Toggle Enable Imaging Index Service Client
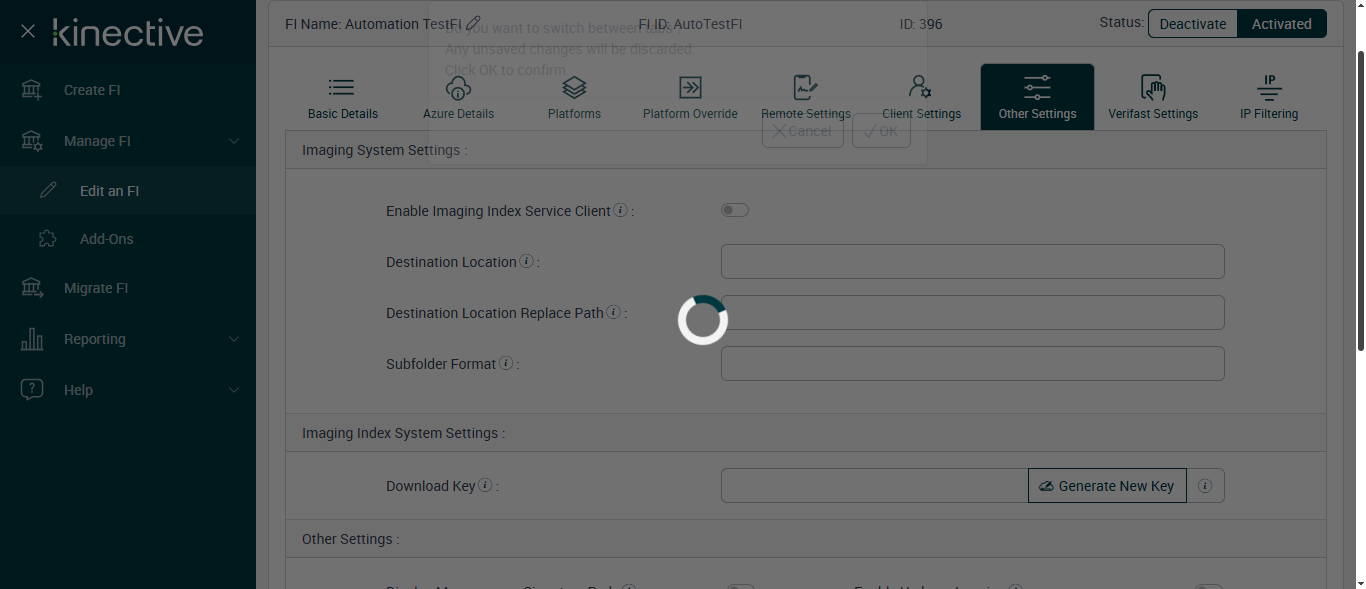 pyautogui.click(x=735, y=210)
